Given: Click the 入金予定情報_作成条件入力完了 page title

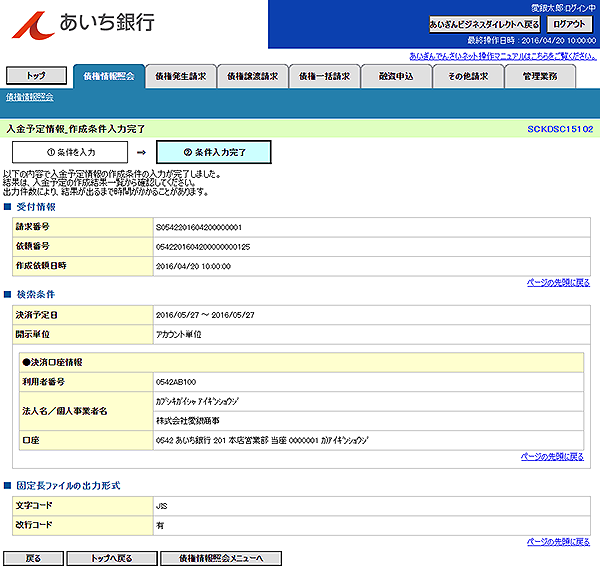Looking at the screenshot, I should 76,129.
